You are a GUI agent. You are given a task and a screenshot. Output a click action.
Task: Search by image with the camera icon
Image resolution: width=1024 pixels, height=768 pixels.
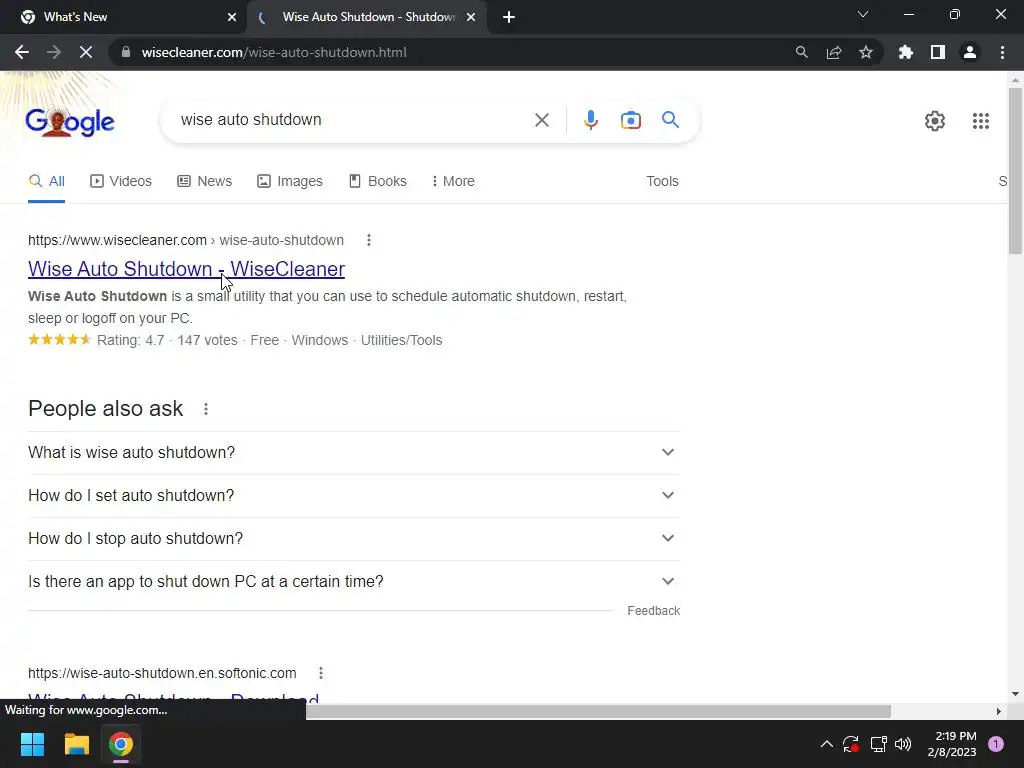tap(631, 120)
